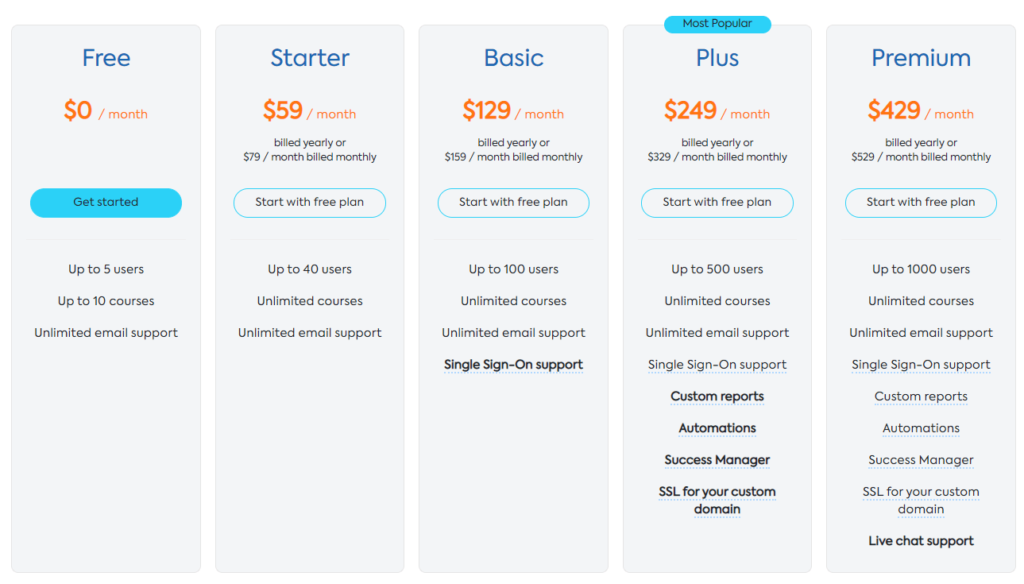Viewport: 1024px width, 584px height.
Task: Click SSL for your custom domain in Plus
Action: tap(717, 500)
